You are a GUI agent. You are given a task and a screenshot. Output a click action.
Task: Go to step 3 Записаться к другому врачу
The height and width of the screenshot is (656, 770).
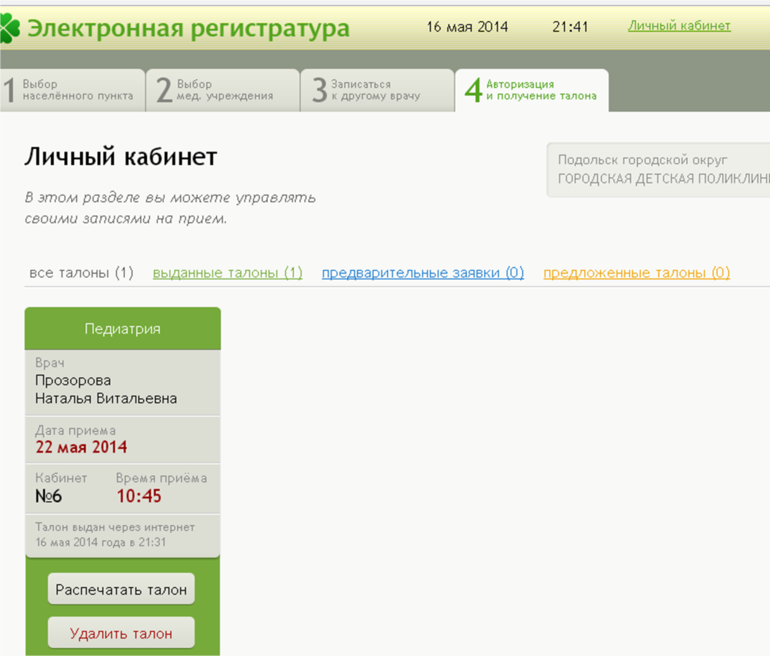point(377,90)
